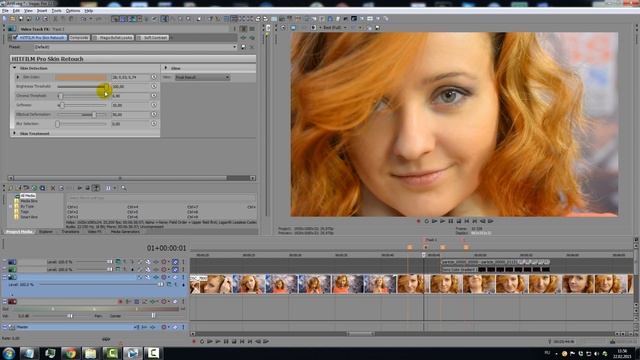Animate the Brightness Threshold clock icon

154,87
